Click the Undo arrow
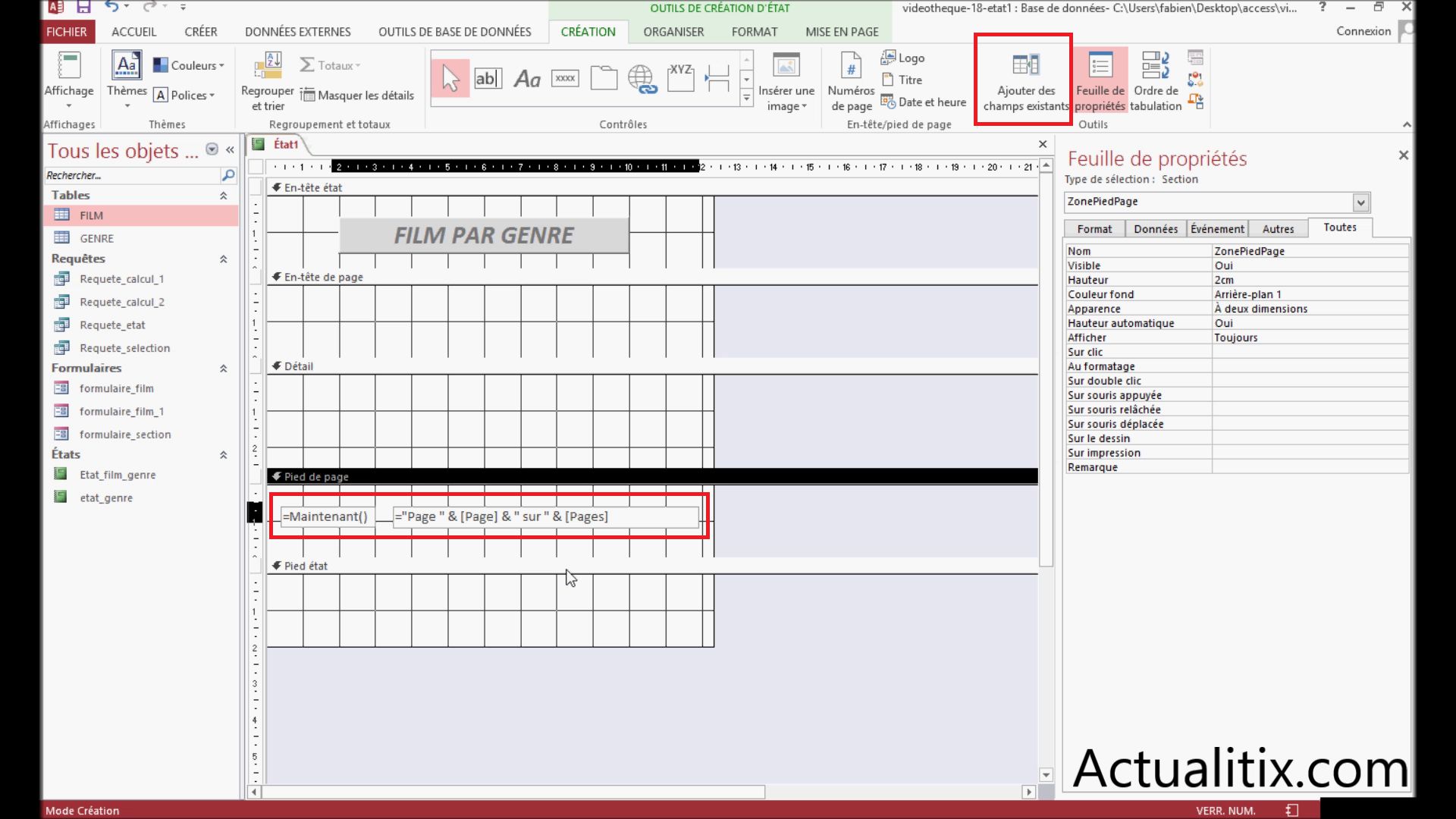 click(x=111, y=7)
